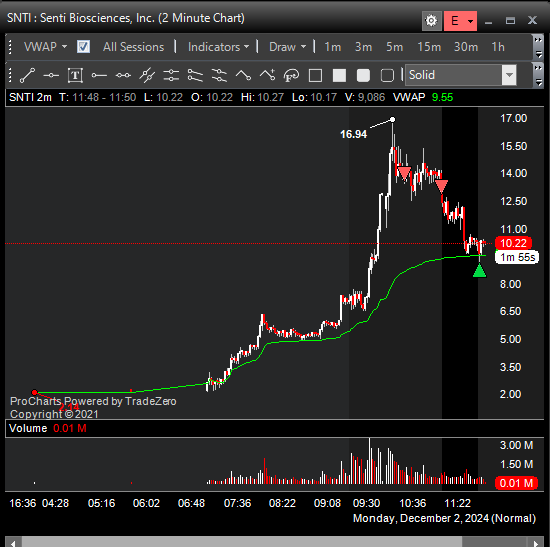The width and height of the screenshot is (550, 547).
Task: Expand the drawing toolbar overflow chevron
Action: (538, 67)
